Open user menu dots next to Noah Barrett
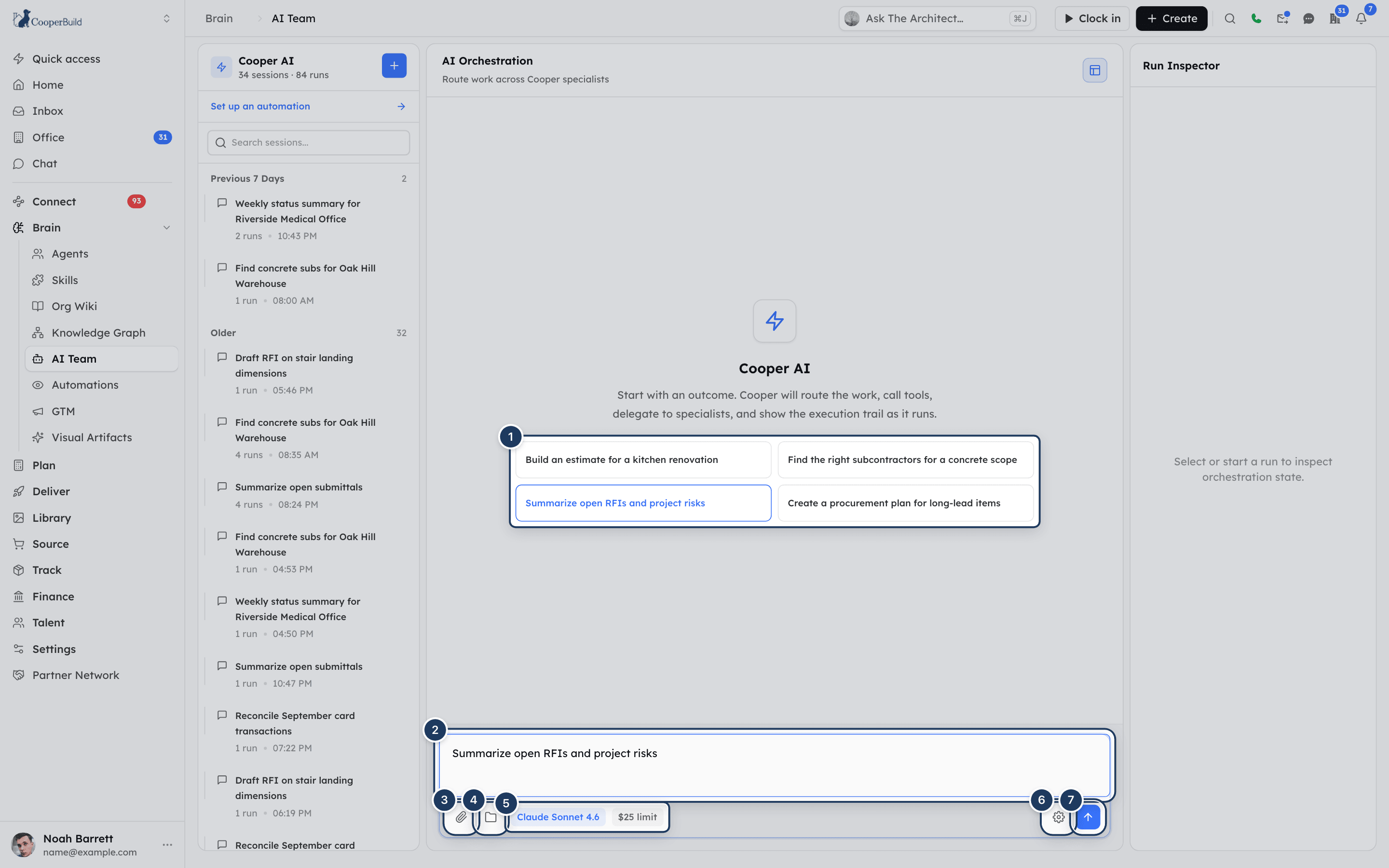The image size is (1389, 868). coord(168,844)
